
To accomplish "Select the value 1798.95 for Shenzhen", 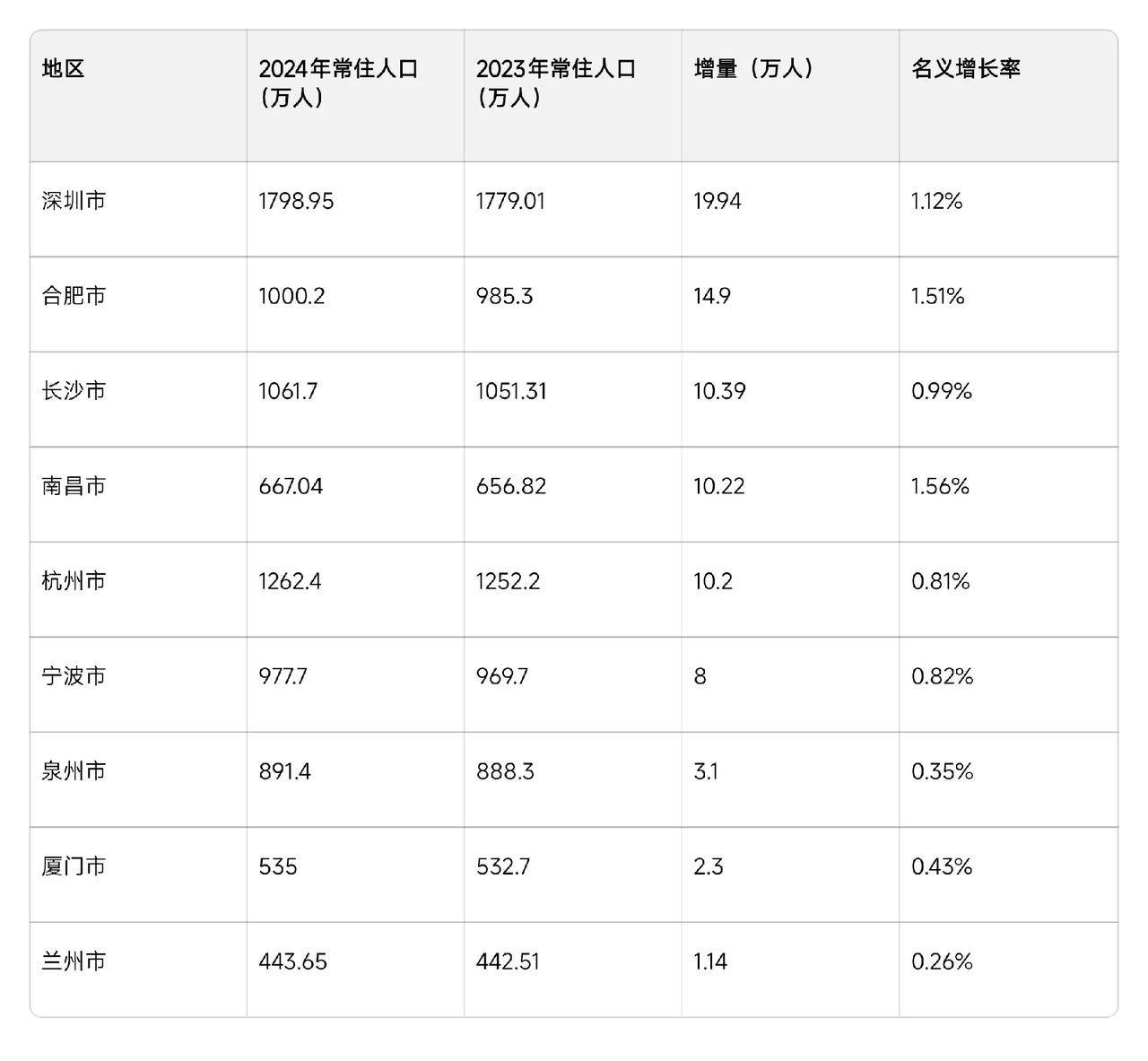I will pyautogui.click(x=296, y=201).
